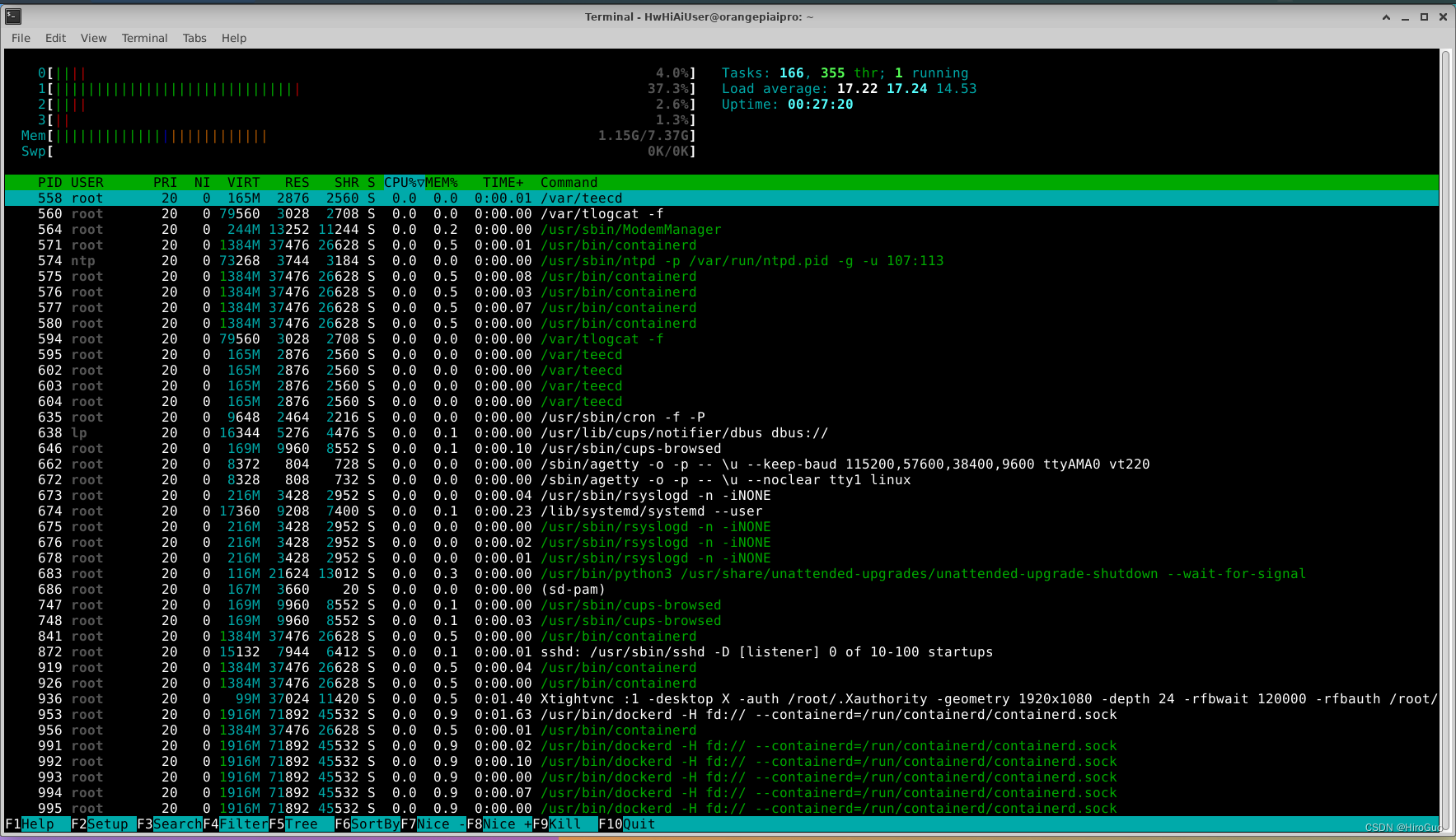
Task: Select the /lib/systemd/systemd --user row
Action: (x=721, y=511)
